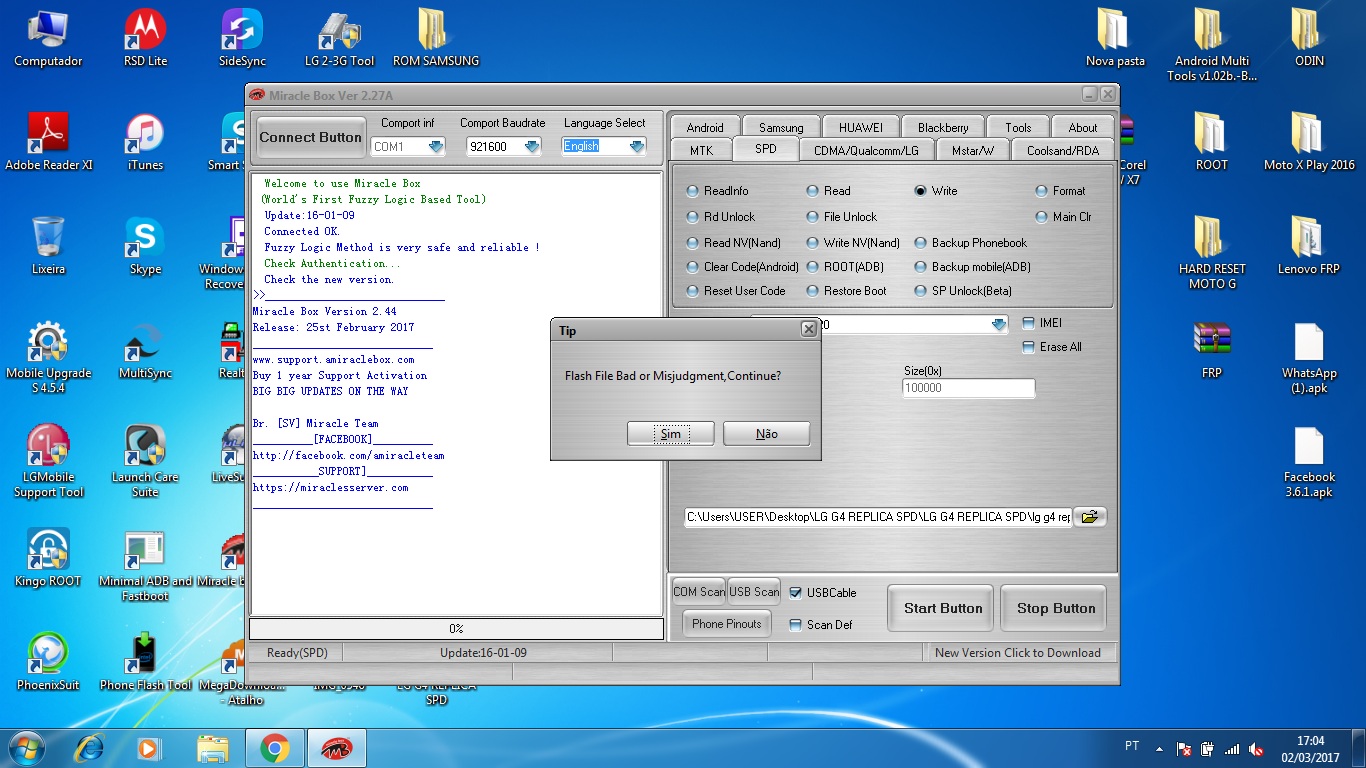
Task: Switch to the Samsung tab
Action: point(781,127)
